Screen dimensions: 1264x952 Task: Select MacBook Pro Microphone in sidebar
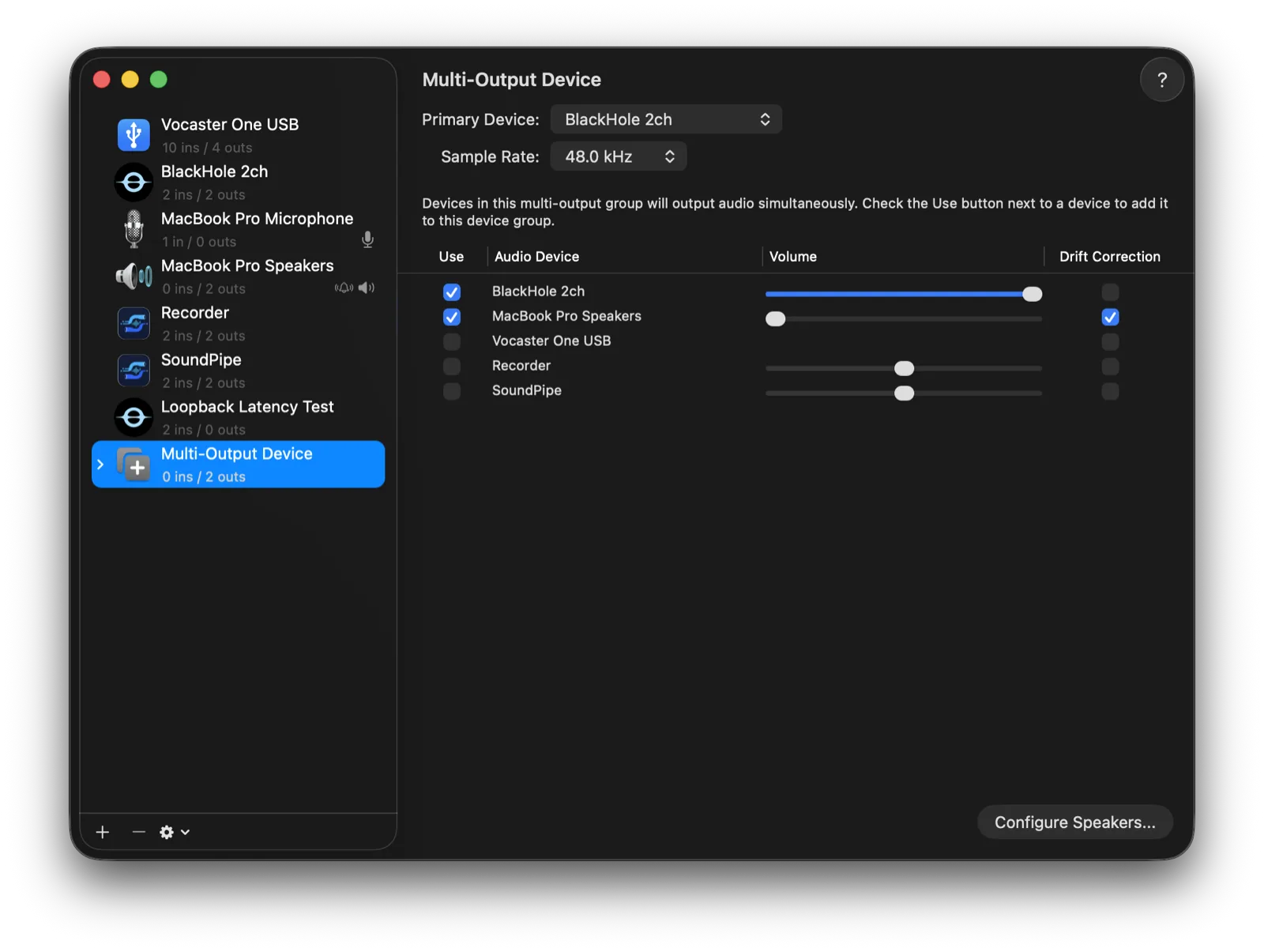[x=238, y=229]
